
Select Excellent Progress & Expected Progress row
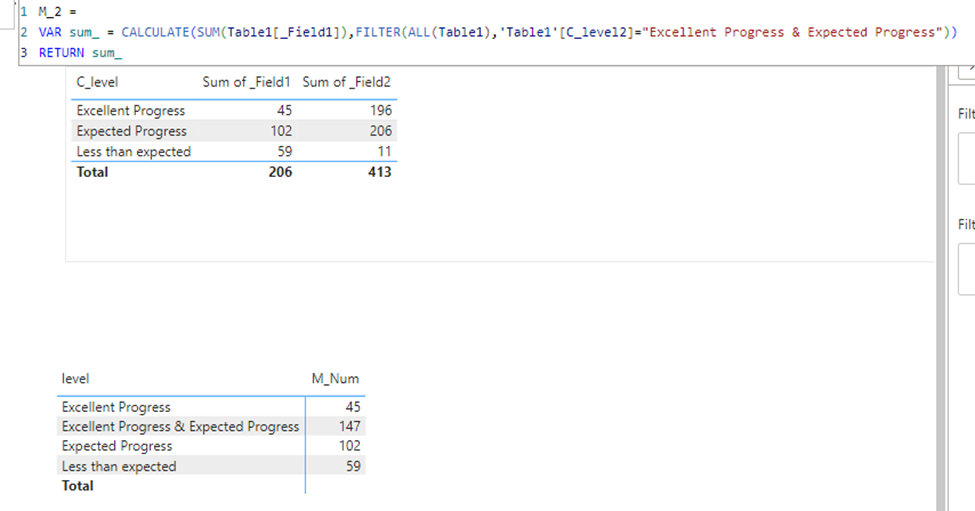coord(211,426)
